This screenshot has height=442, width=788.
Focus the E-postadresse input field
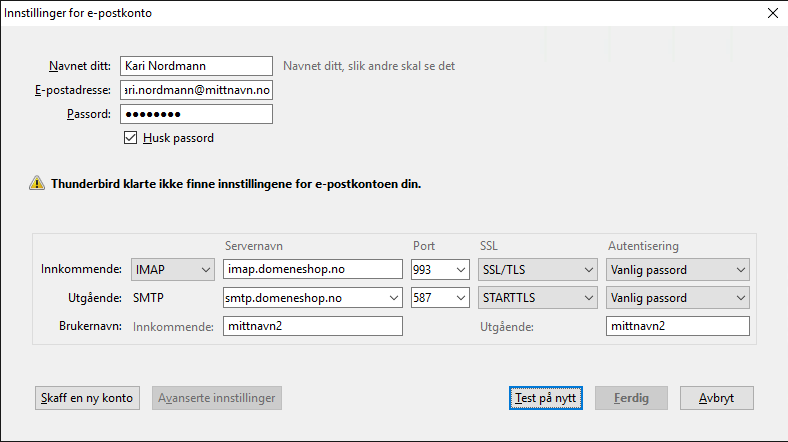tap(196, 90)
